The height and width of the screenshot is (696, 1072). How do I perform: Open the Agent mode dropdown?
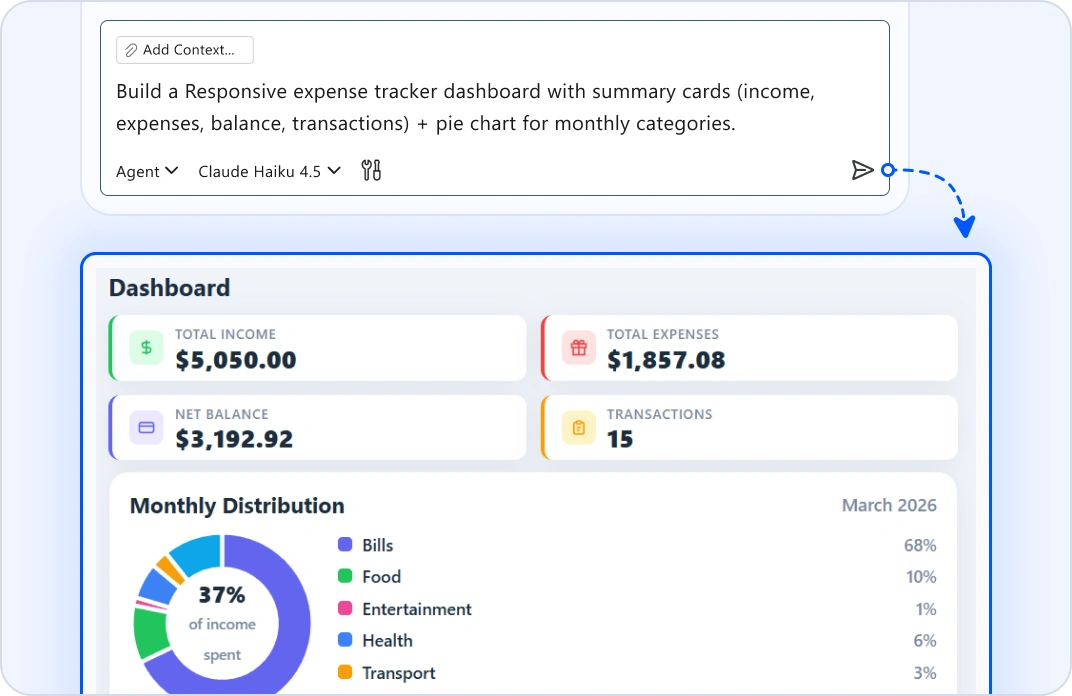tap(147, 171)
